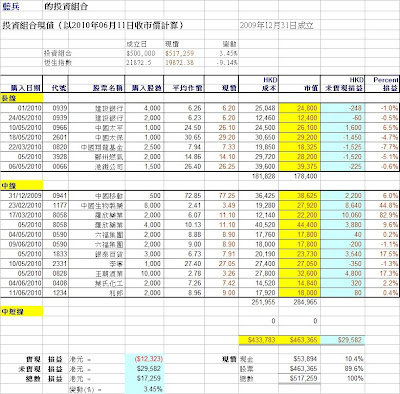Select current price cell 77.25
This screenshot has width=400, height=394.
pos(222,196)
